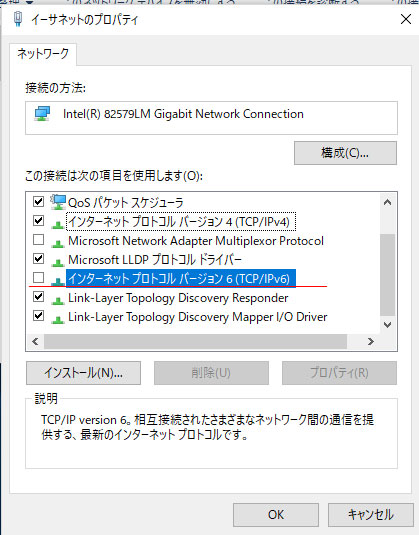Click the インストール(N)... button

(83, 373)
